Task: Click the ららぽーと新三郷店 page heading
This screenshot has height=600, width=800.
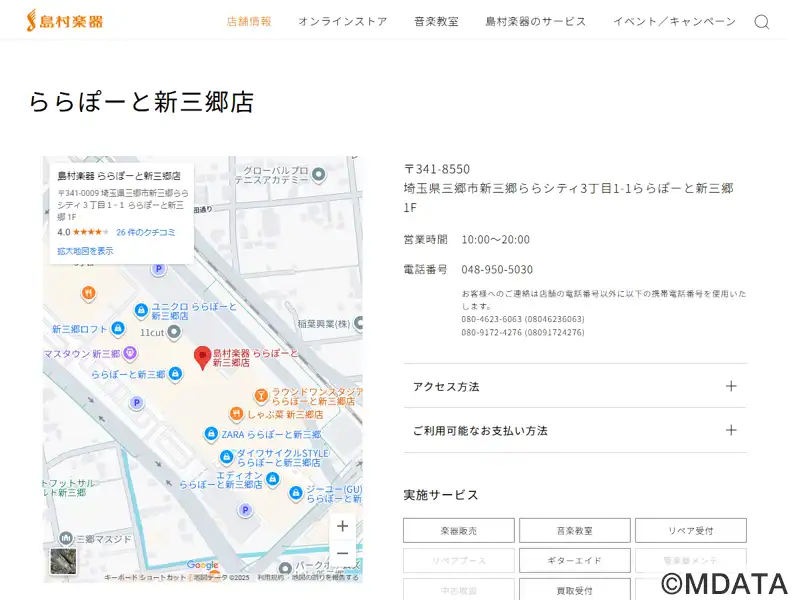Action: click(x=141, y=101)
